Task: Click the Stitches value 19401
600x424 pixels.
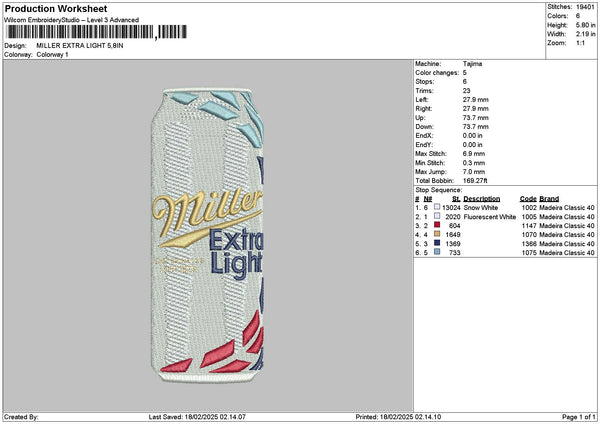Action: 585,7
